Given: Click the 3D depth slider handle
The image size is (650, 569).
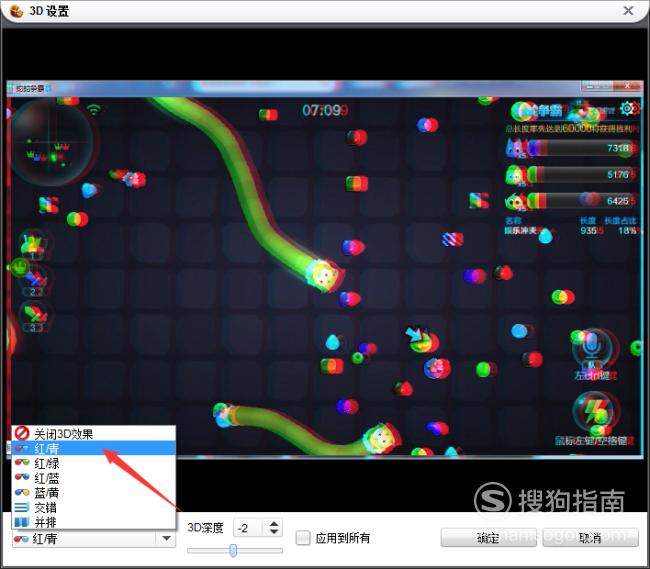Looking at the screenshot, I should coord(233,550).
